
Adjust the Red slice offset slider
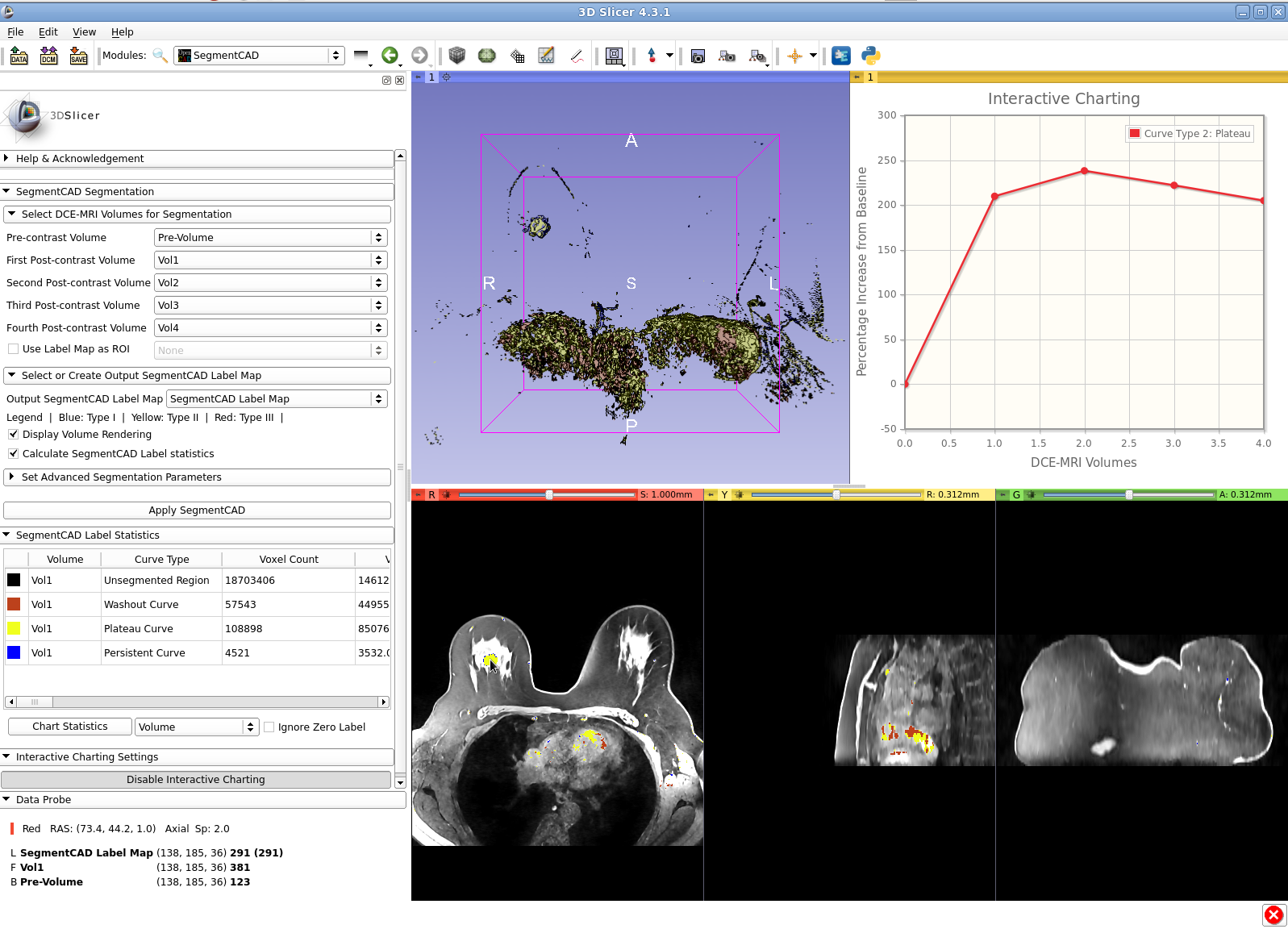coord(549,495)
